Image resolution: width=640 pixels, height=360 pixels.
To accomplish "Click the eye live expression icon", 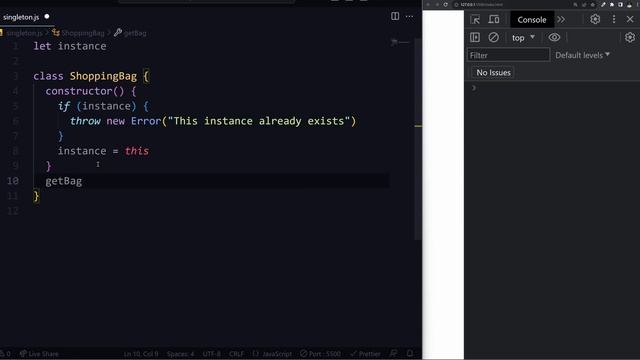I will (554, 38).
